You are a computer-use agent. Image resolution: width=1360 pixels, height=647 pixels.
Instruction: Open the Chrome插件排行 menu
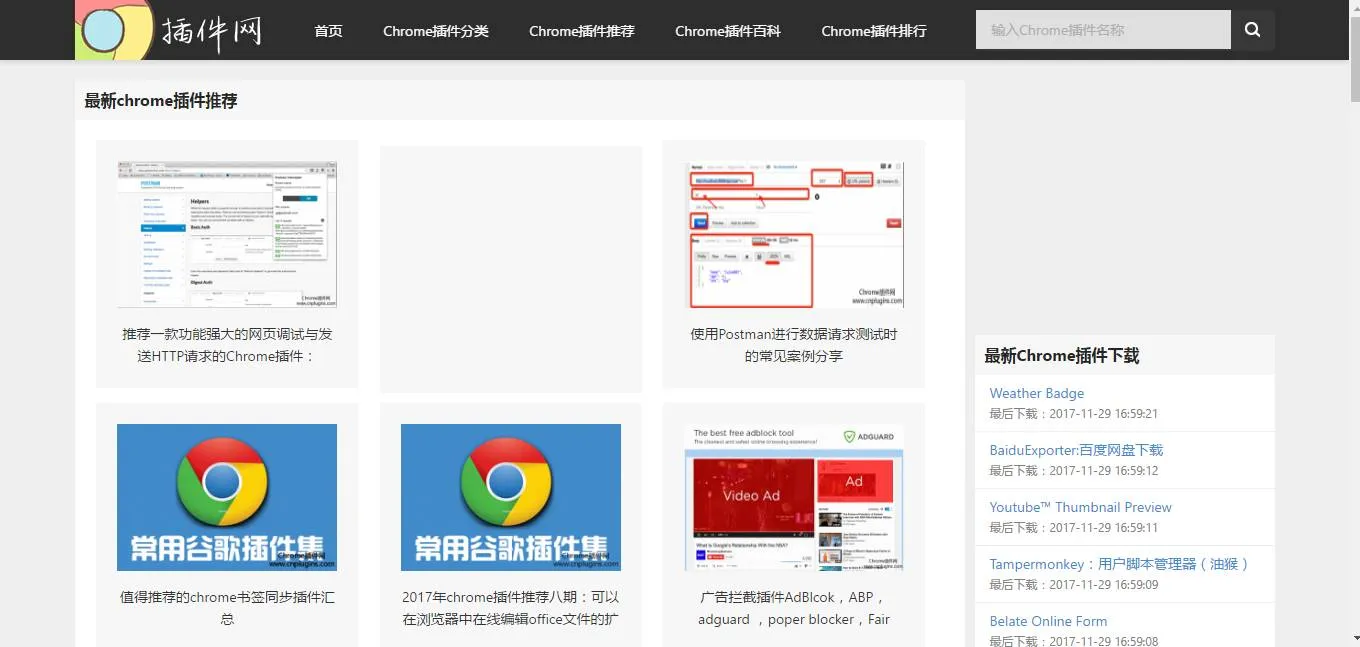(874, 31)
